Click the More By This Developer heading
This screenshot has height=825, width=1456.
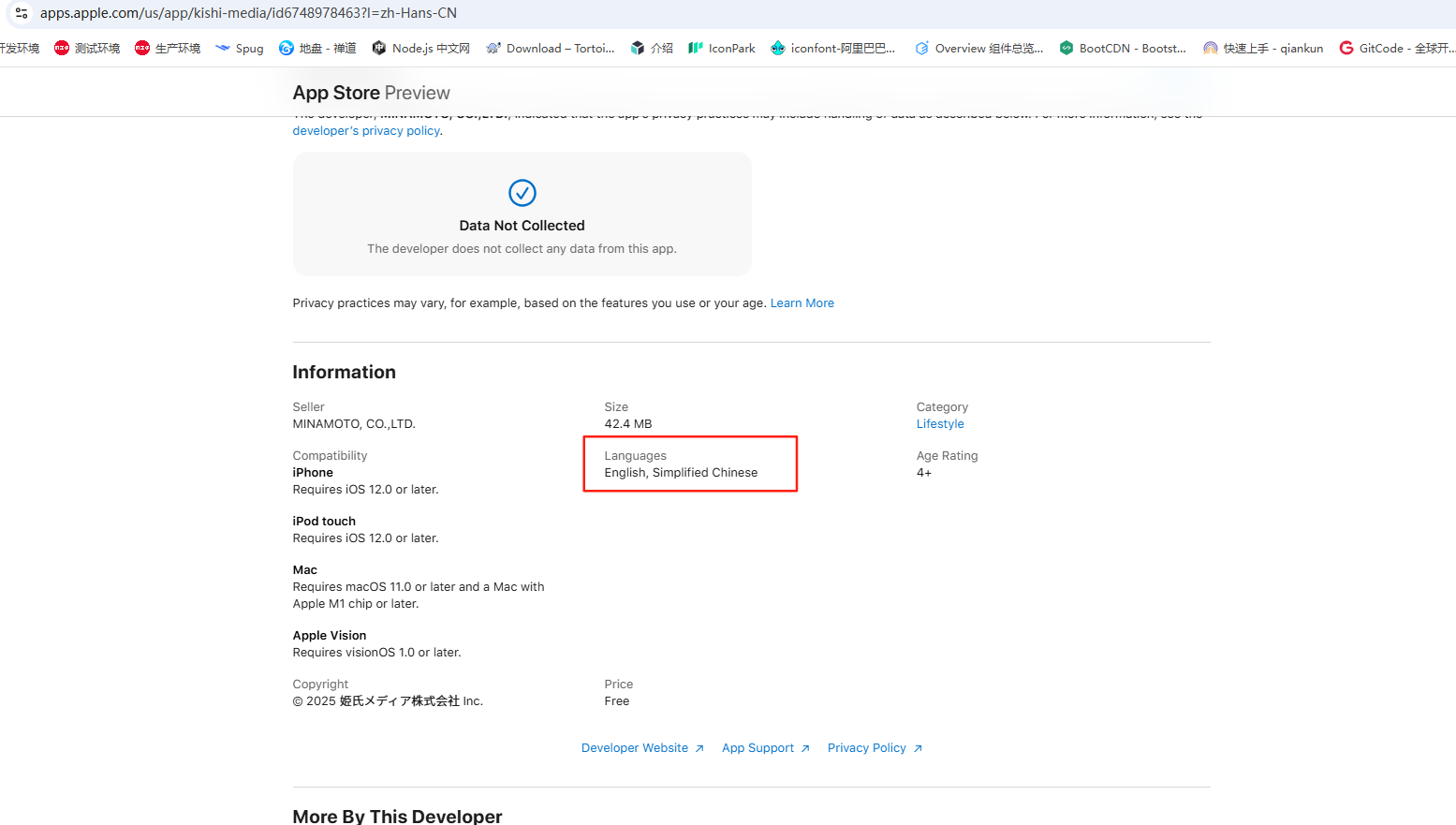tap(397, 816)
